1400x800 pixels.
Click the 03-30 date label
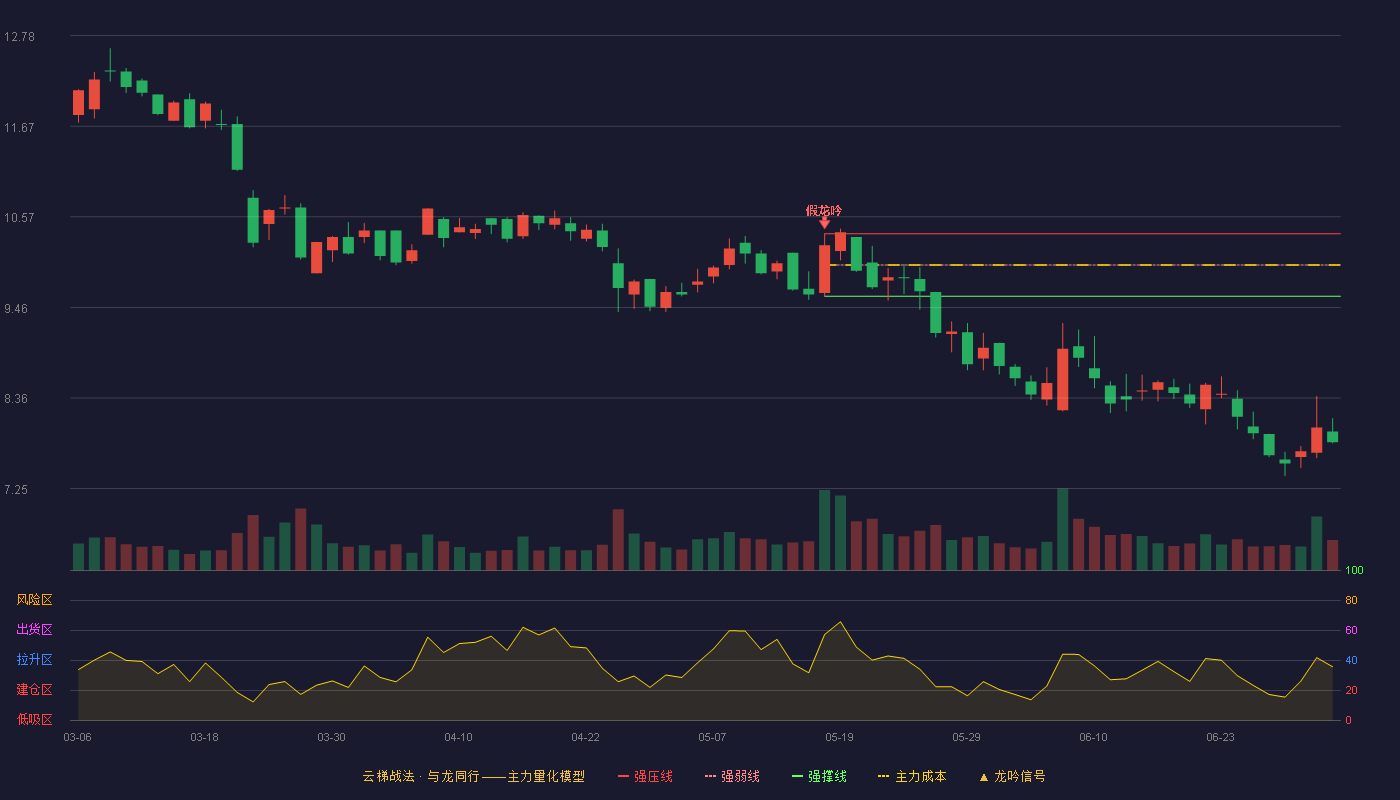coord(331,737)
